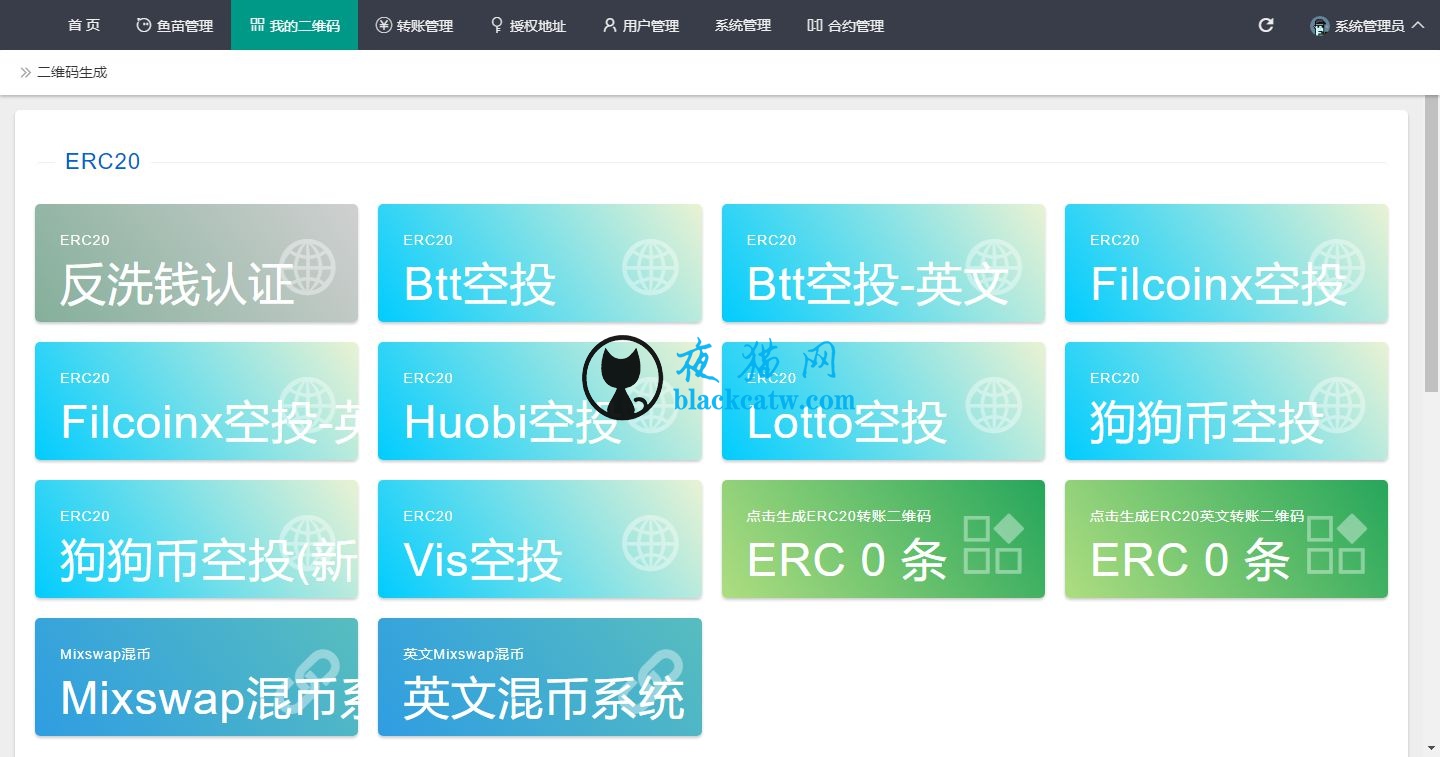Open the Btt空投-英文 card
Screen dimensions: 1440x757
click(883, 263)
